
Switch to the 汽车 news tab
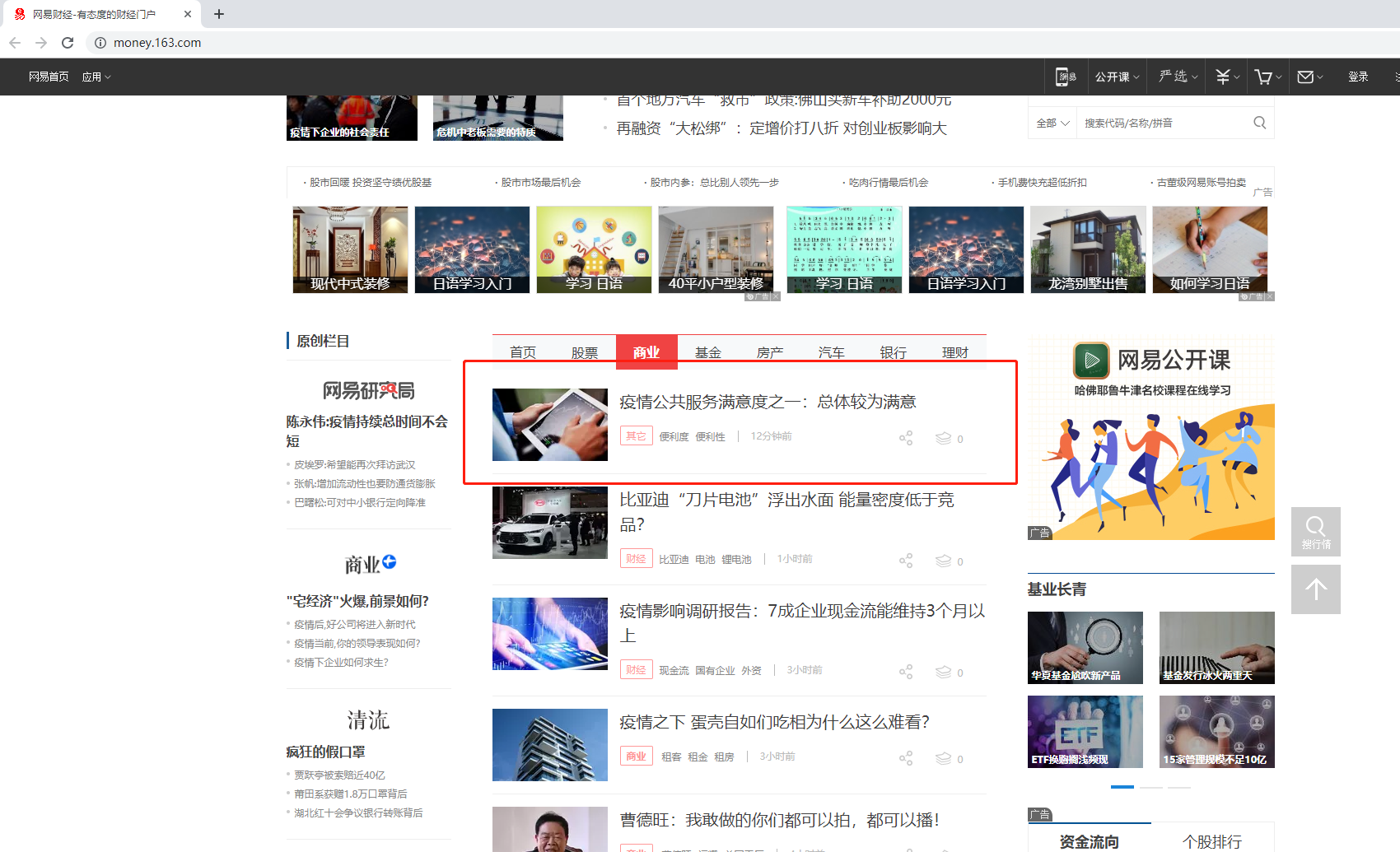click(832, 352)
